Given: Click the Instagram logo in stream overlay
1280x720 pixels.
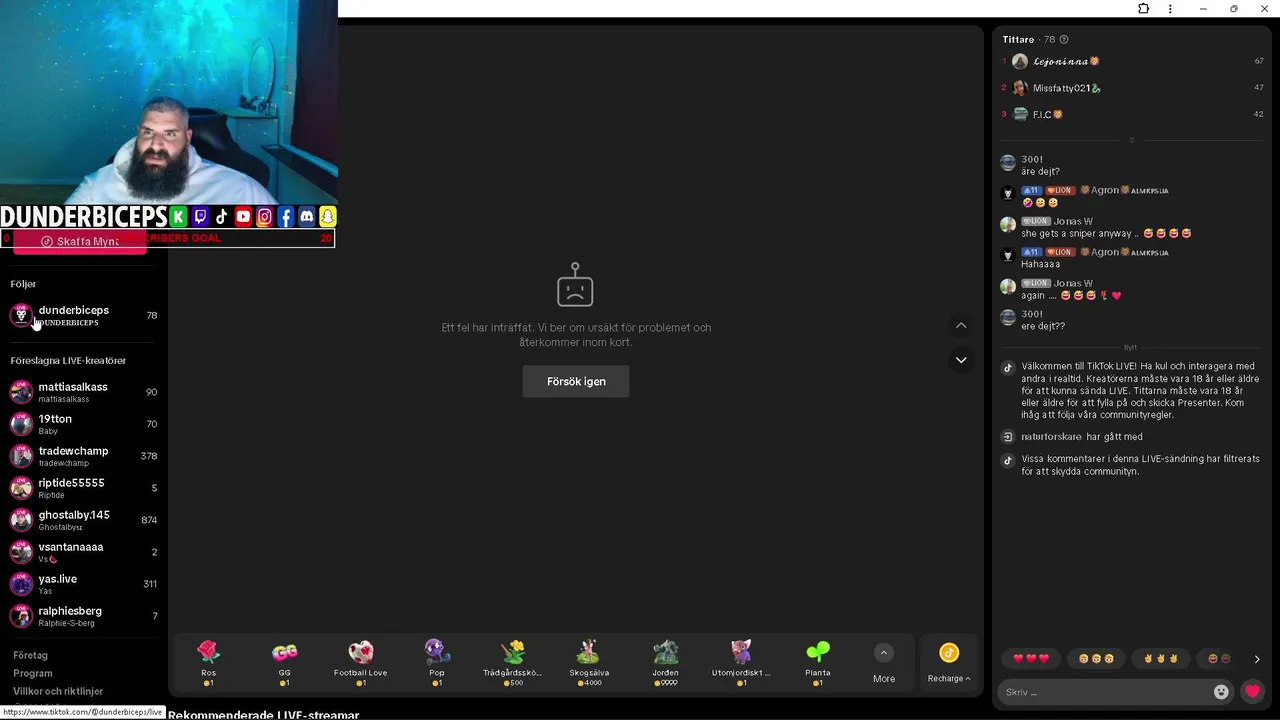Looking at the screenshot, I should (264, 217).
